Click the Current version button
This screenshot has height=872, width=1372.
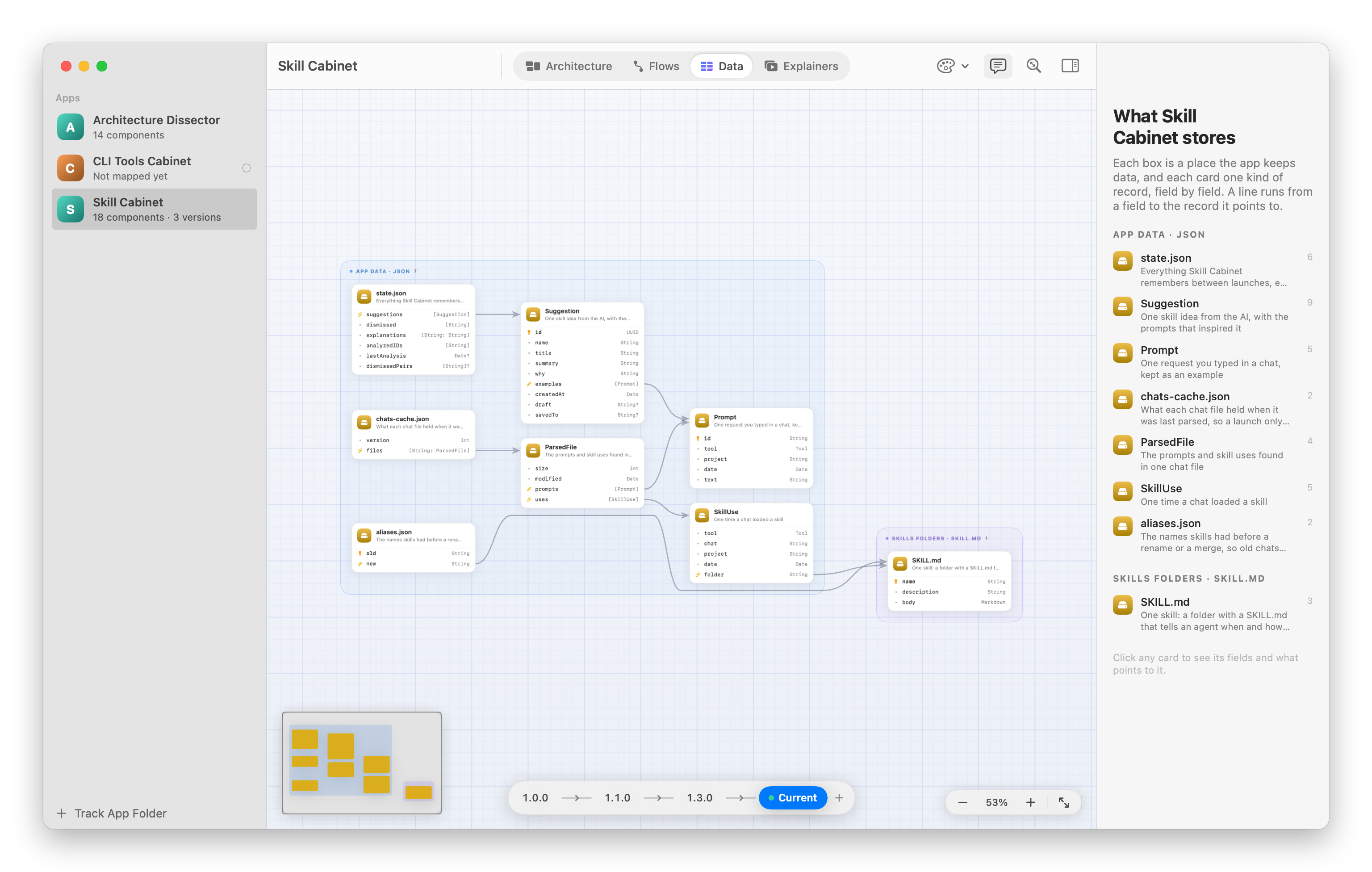(793, 798)
